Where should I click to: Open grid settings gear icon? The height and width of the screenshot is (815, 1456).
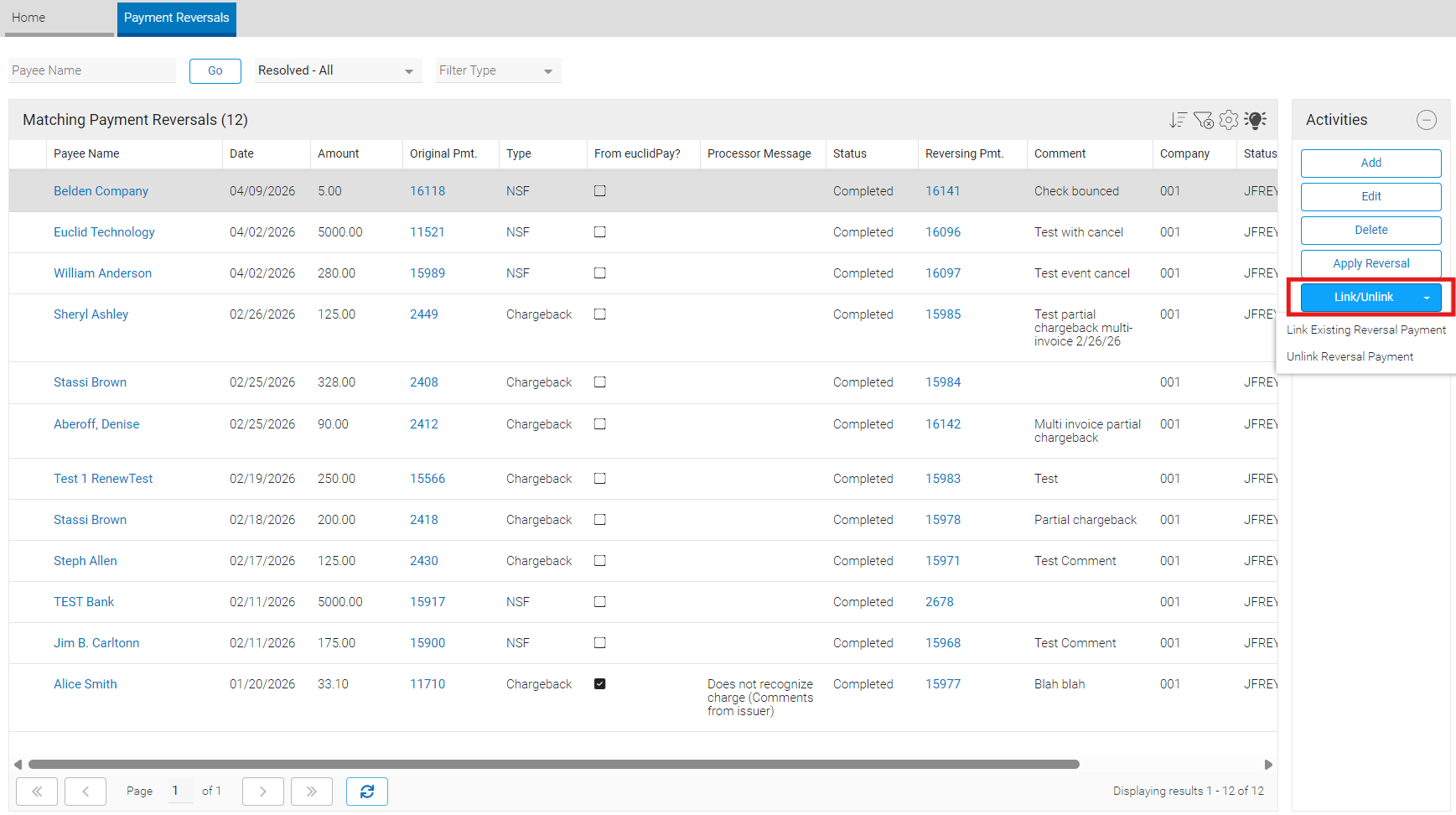click(x=1229, y=120)
